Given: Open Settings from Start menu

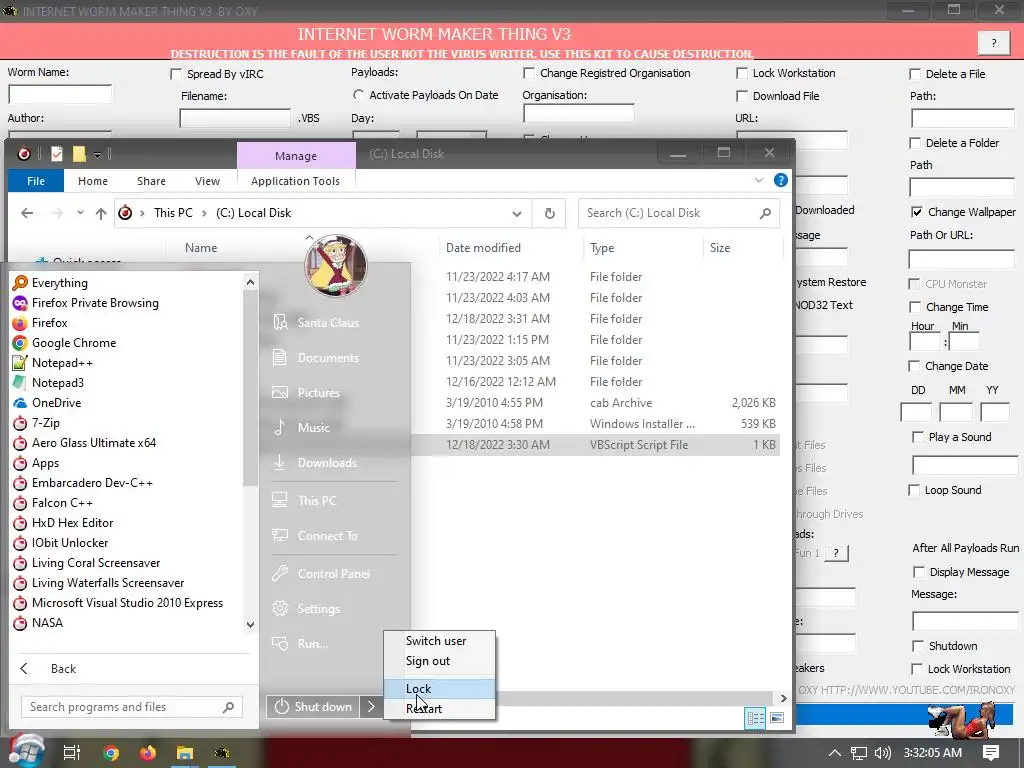Looking at the screenshot, I should (x=306, y=609).
